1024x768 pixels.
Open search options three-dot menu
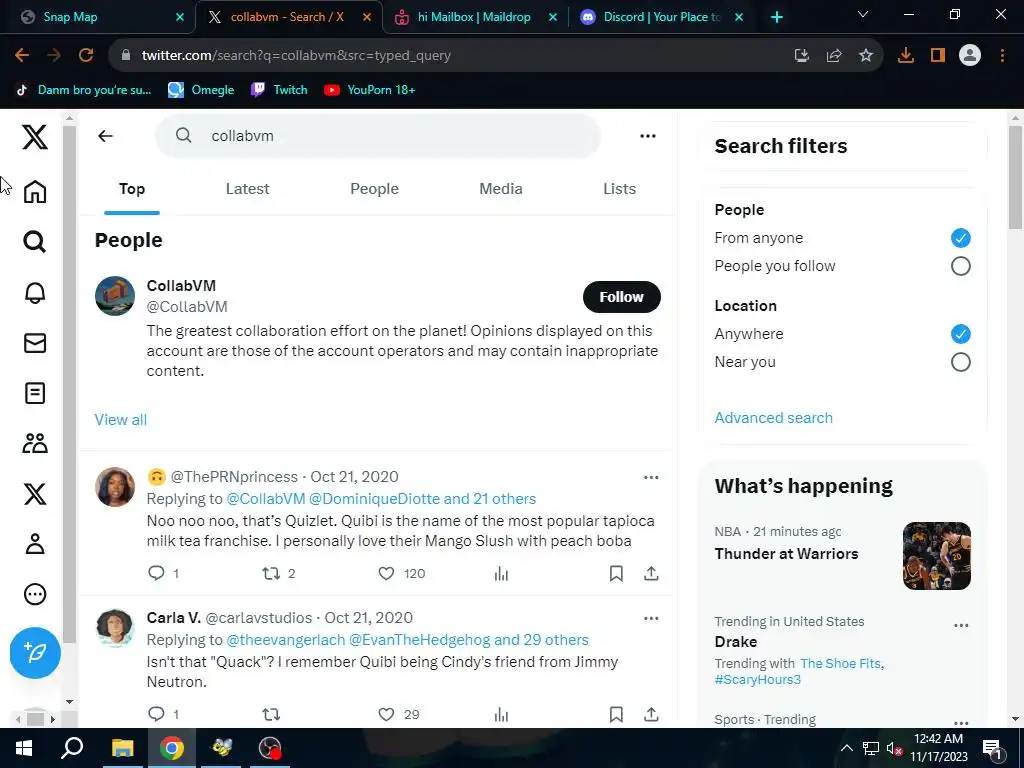click(648, 136)
